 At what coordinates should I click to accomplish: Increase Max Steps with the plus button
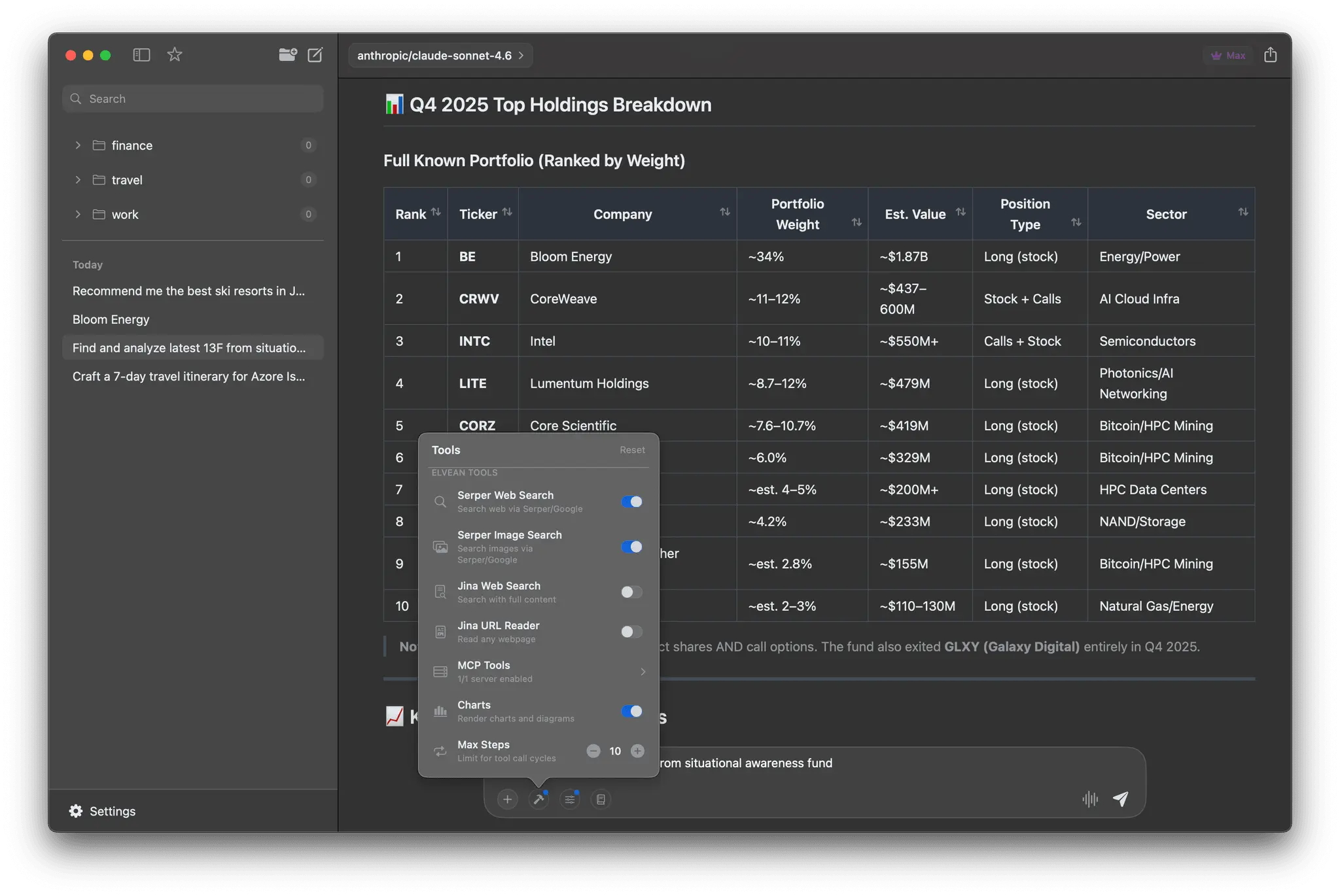click(637, 751)
